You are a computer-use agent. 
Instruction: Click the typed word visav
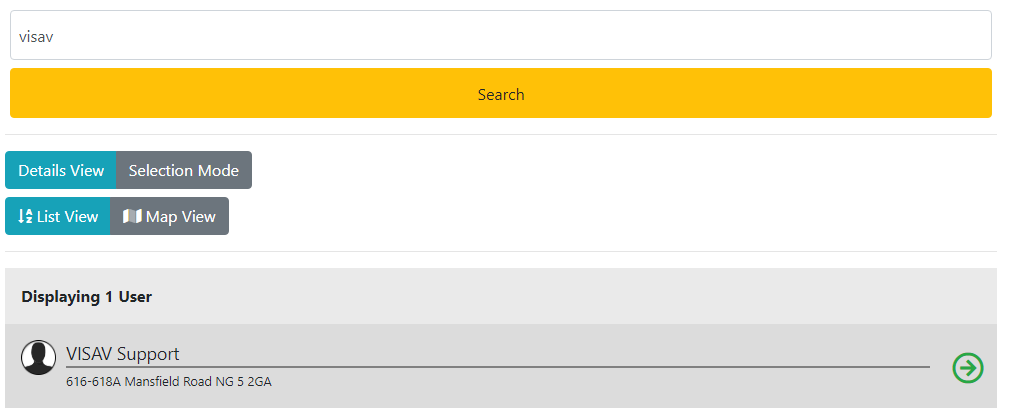[x=36, y=36]
